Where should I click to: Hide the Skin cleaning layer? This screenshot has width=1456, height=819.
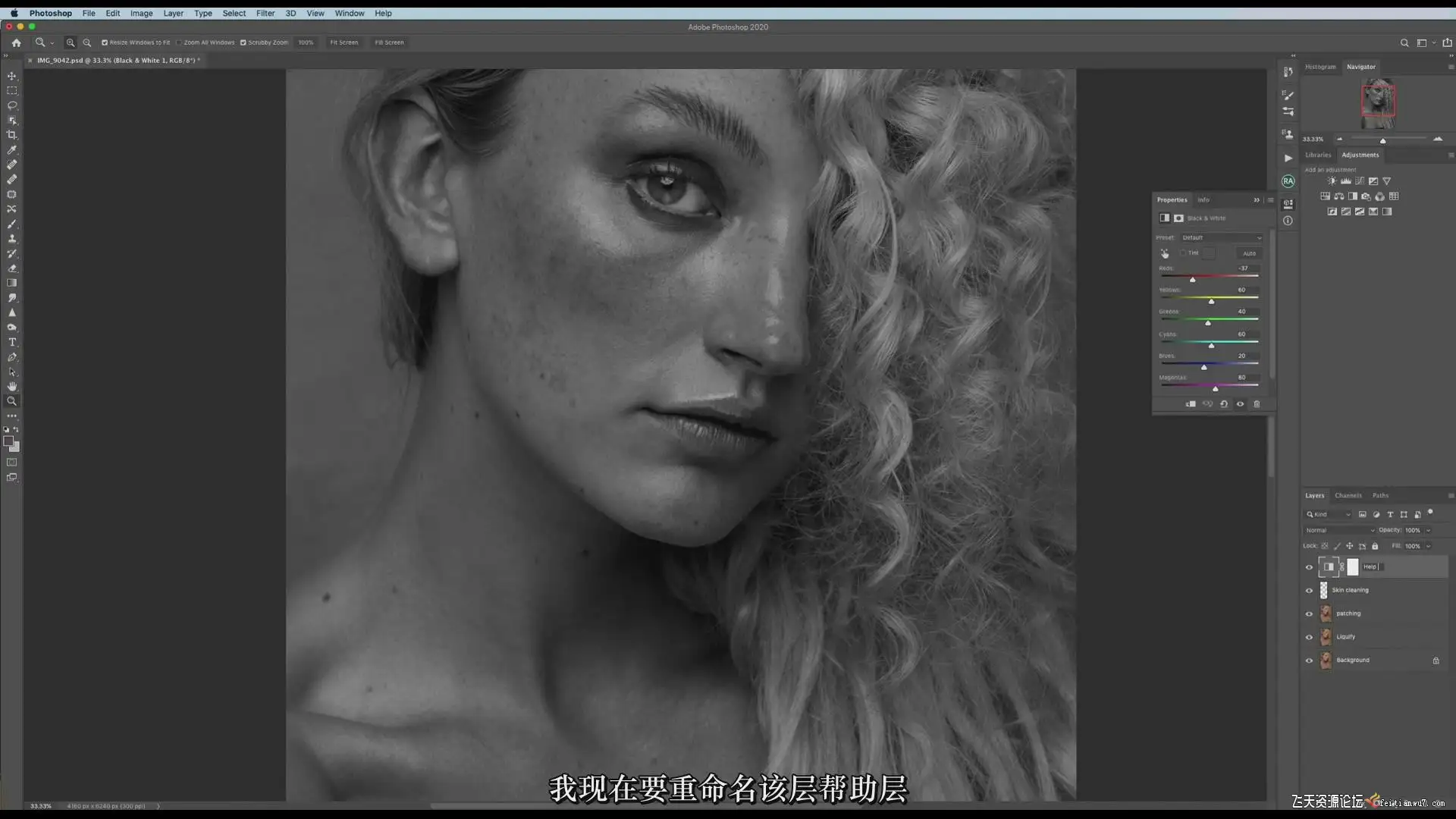point(1309,591)
